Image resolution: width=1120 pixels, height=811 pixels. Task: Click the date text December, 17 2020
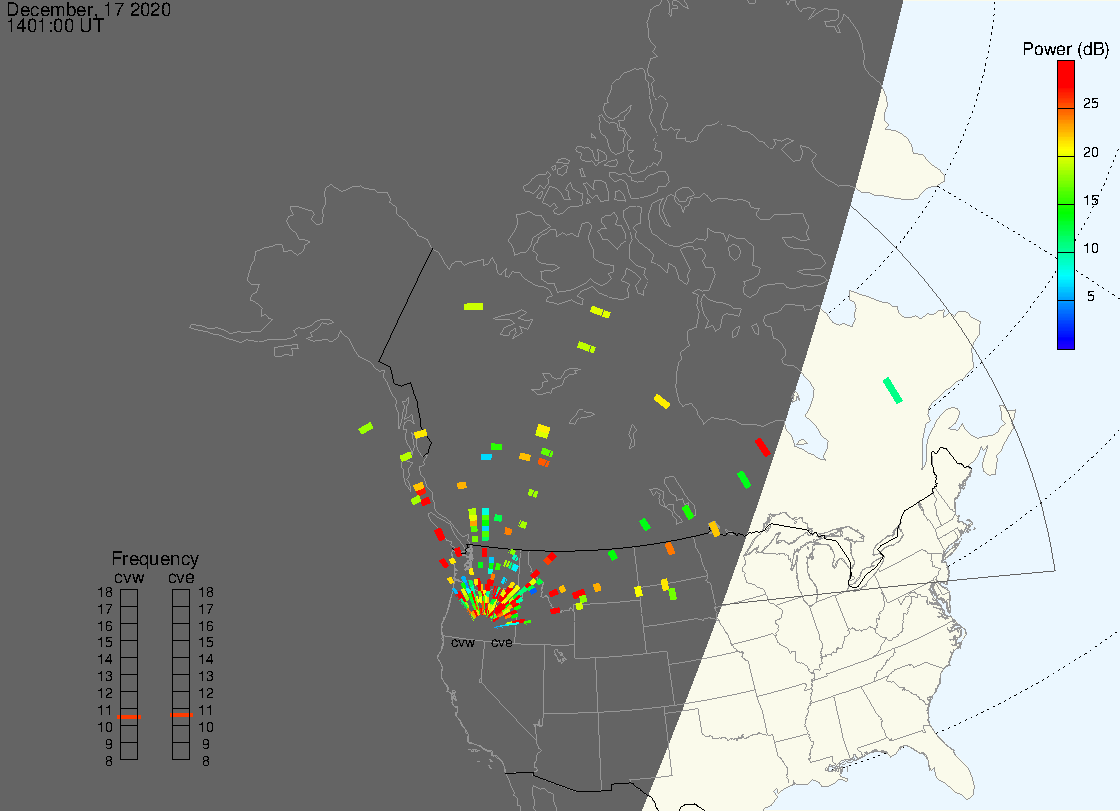pyautogui.click(x=89, y=9)
